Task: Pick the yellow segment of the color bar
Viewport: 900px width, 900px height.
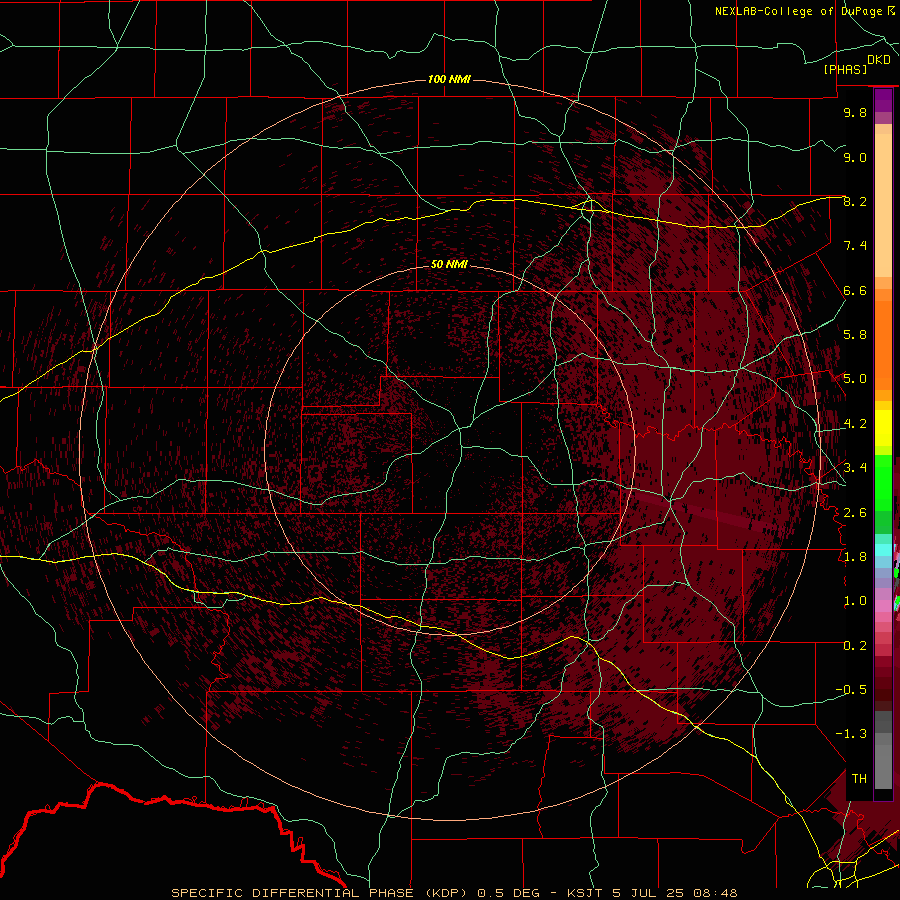Action: 883,428
